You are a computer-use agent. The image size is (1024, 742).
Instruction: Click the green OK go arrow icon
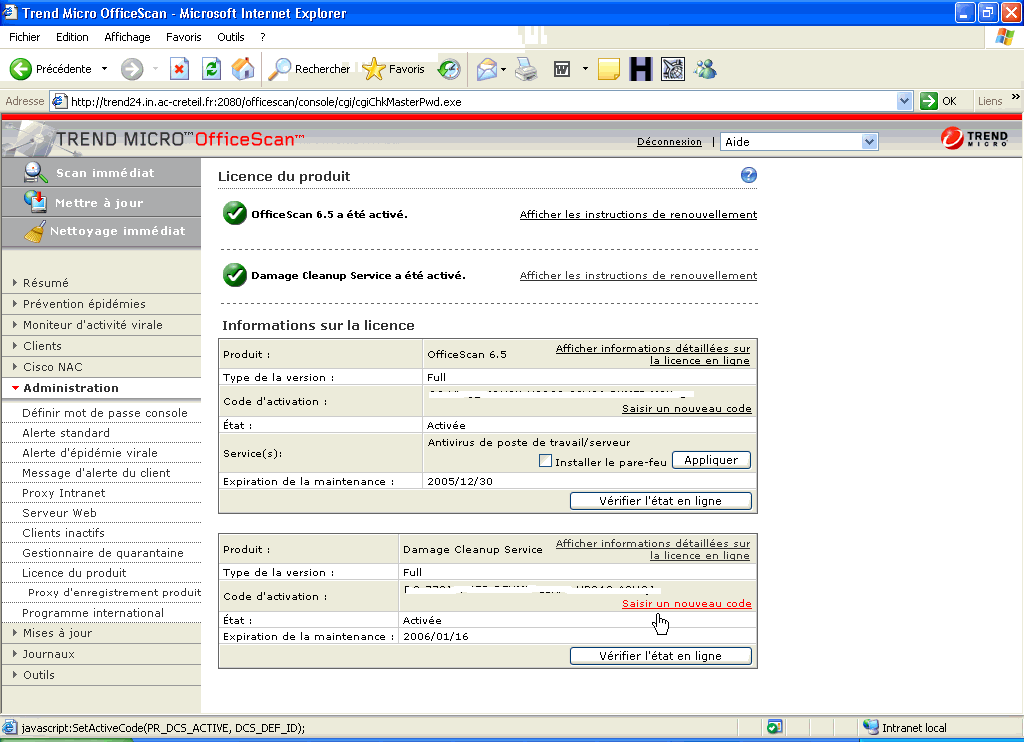[929, 101]
